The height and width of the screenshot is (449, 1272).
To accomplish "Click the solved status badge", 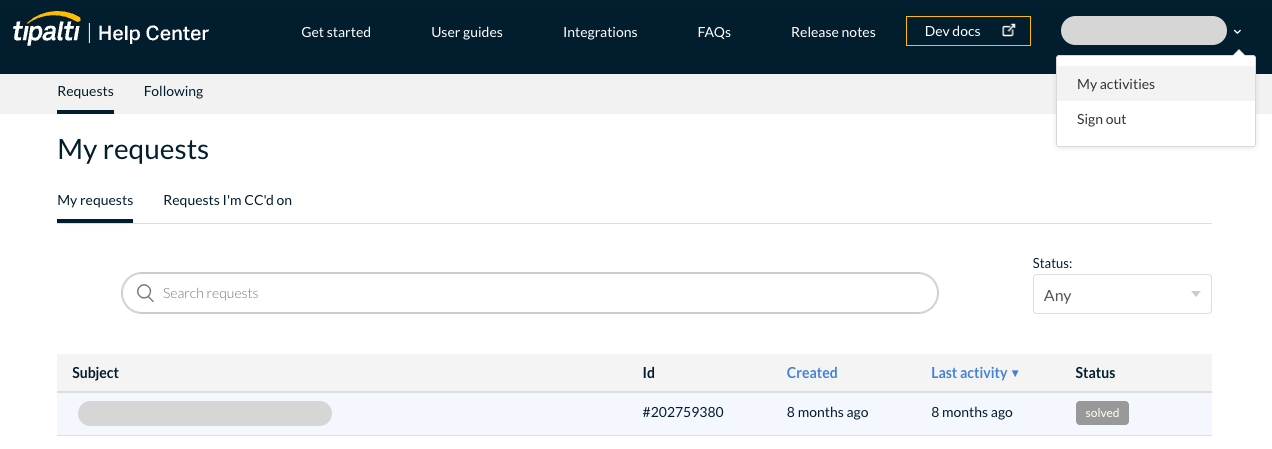I will click(x=1102, y=413).
